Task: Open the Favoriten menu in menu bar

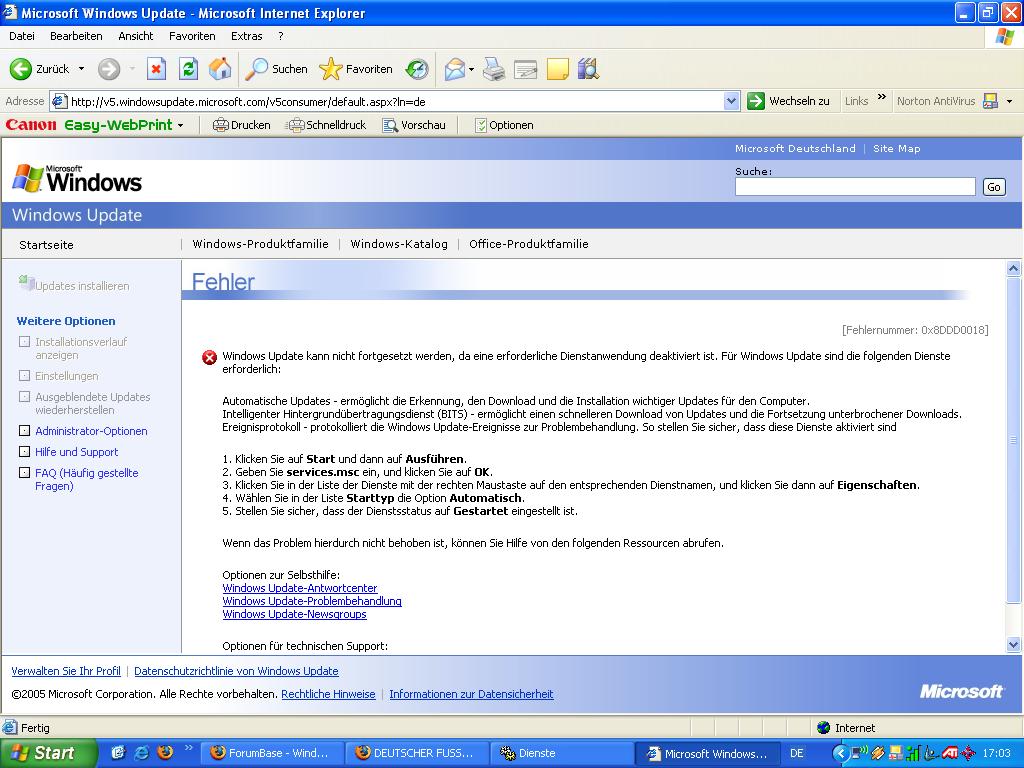Action: (x=192, y=36)
